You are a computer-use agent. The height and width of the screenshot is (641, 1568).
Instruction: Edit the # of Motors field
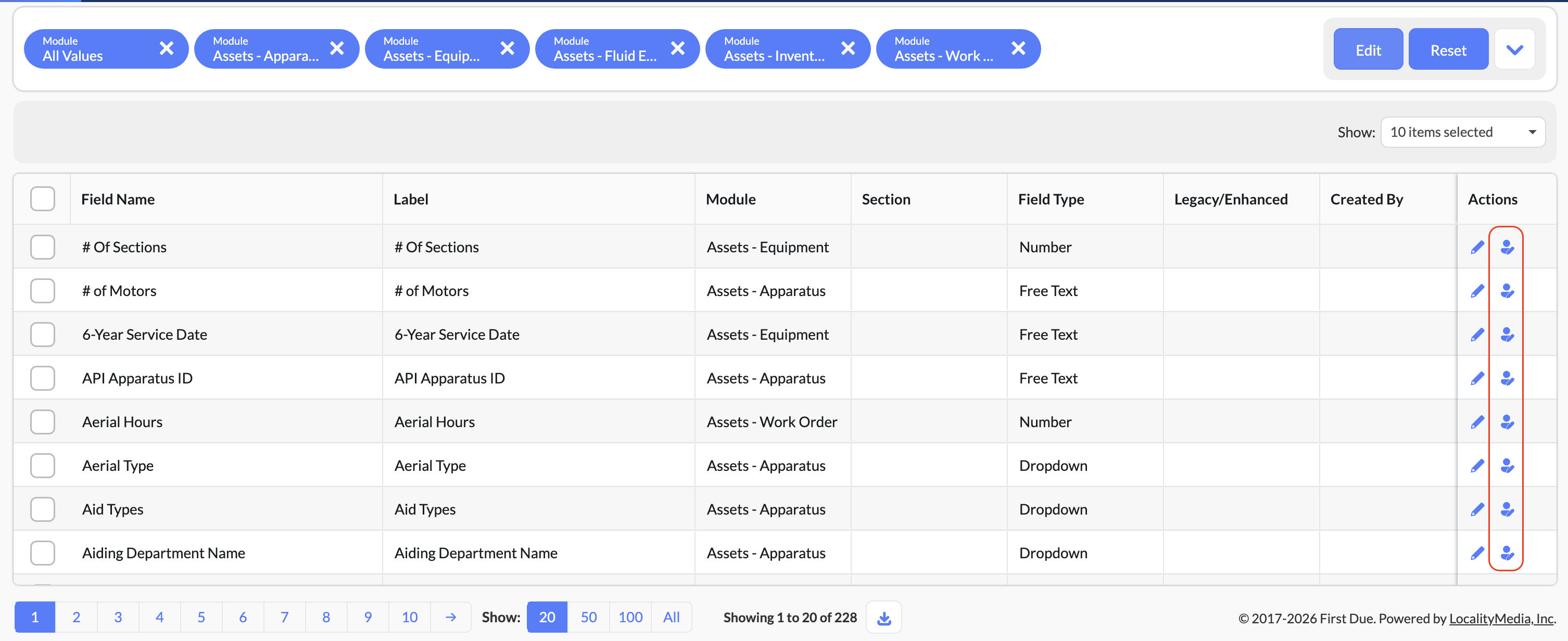coord(1477,291)
